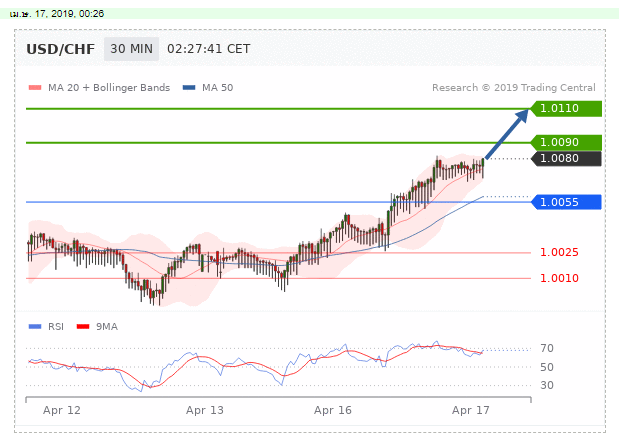This screenshot has width=619, height=443.
Task: Click the 9MA legend text
Action: point(107,327)
